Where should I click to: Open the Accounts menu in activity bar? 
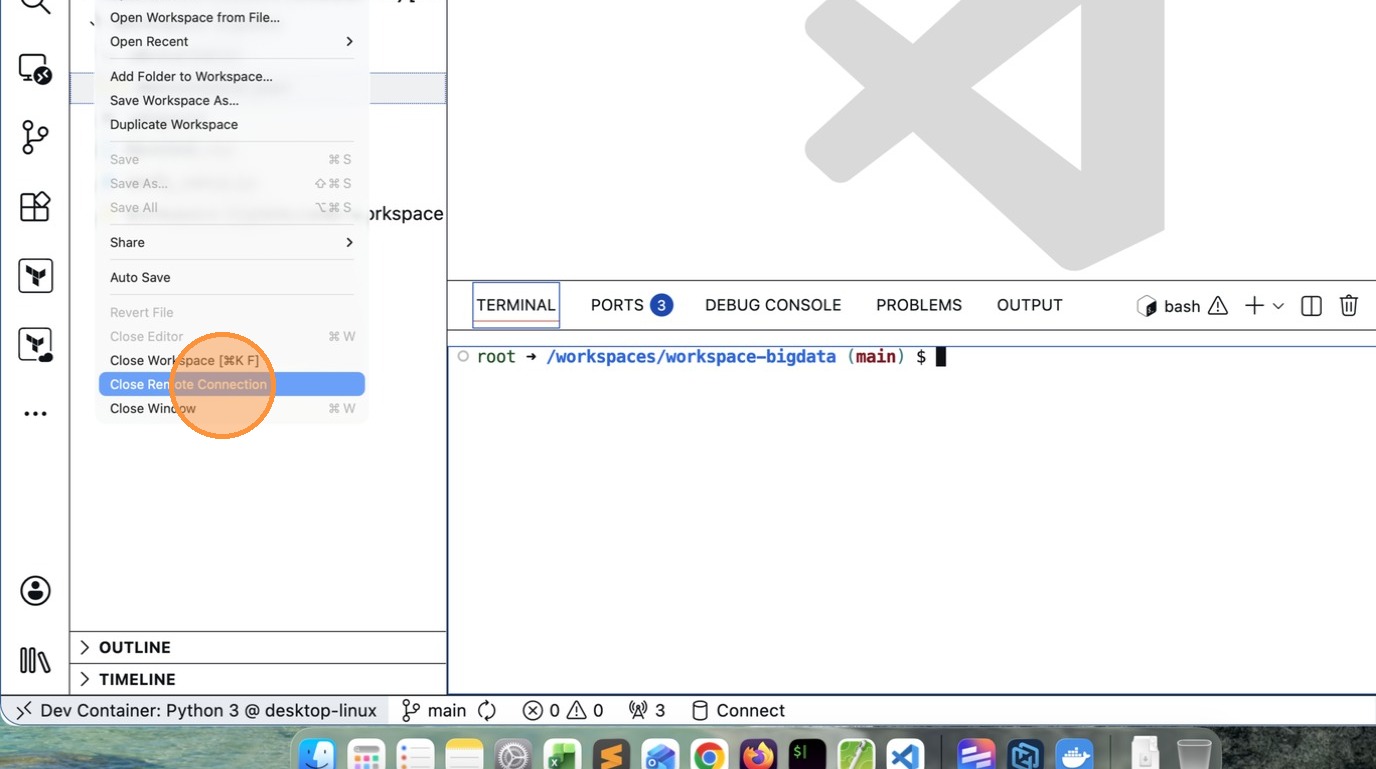click(x=35, y=591)
